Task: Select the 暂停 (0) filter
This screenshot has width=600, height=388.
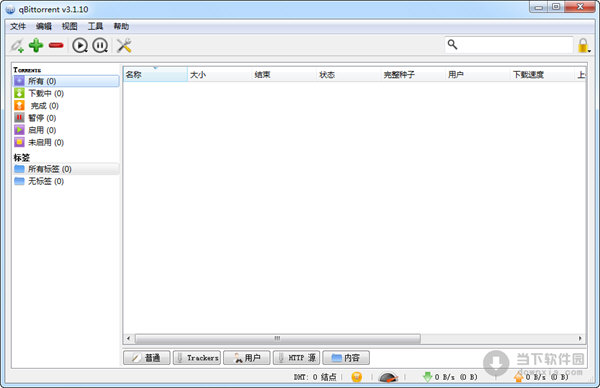Action: (x=66, y=118)
